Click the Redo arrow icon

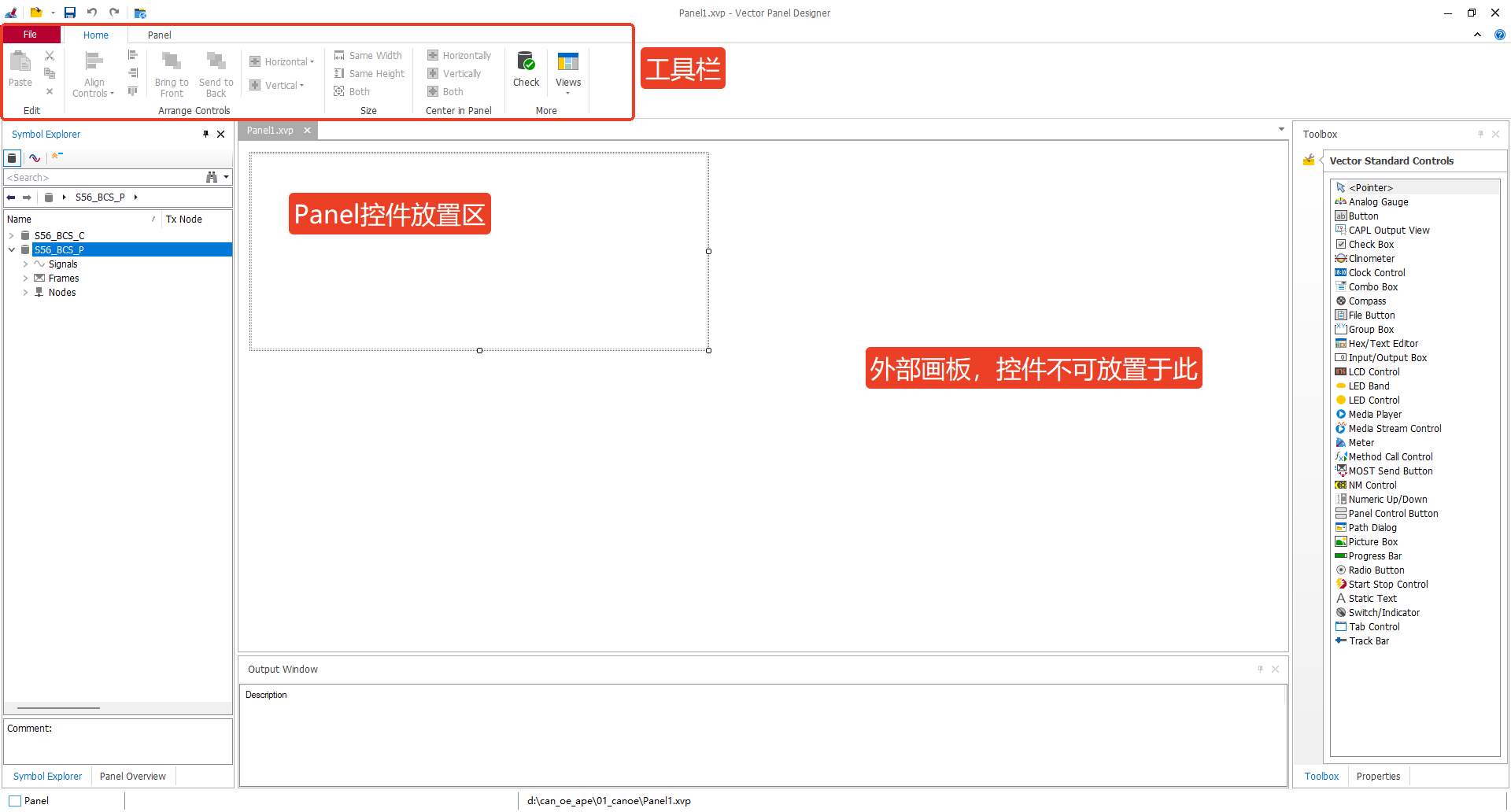[114, 13]
